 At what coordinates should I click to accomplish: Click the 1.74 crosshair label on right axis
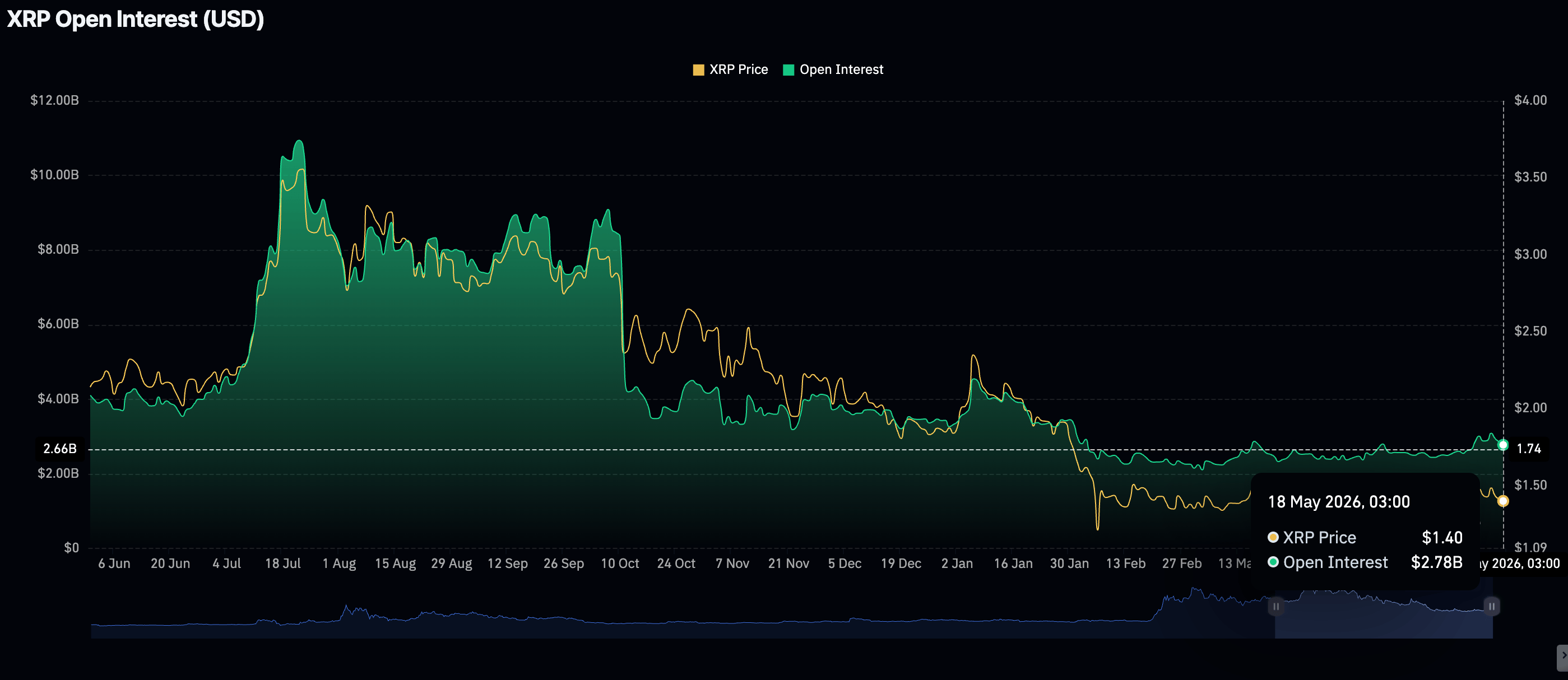point(1528,449)
